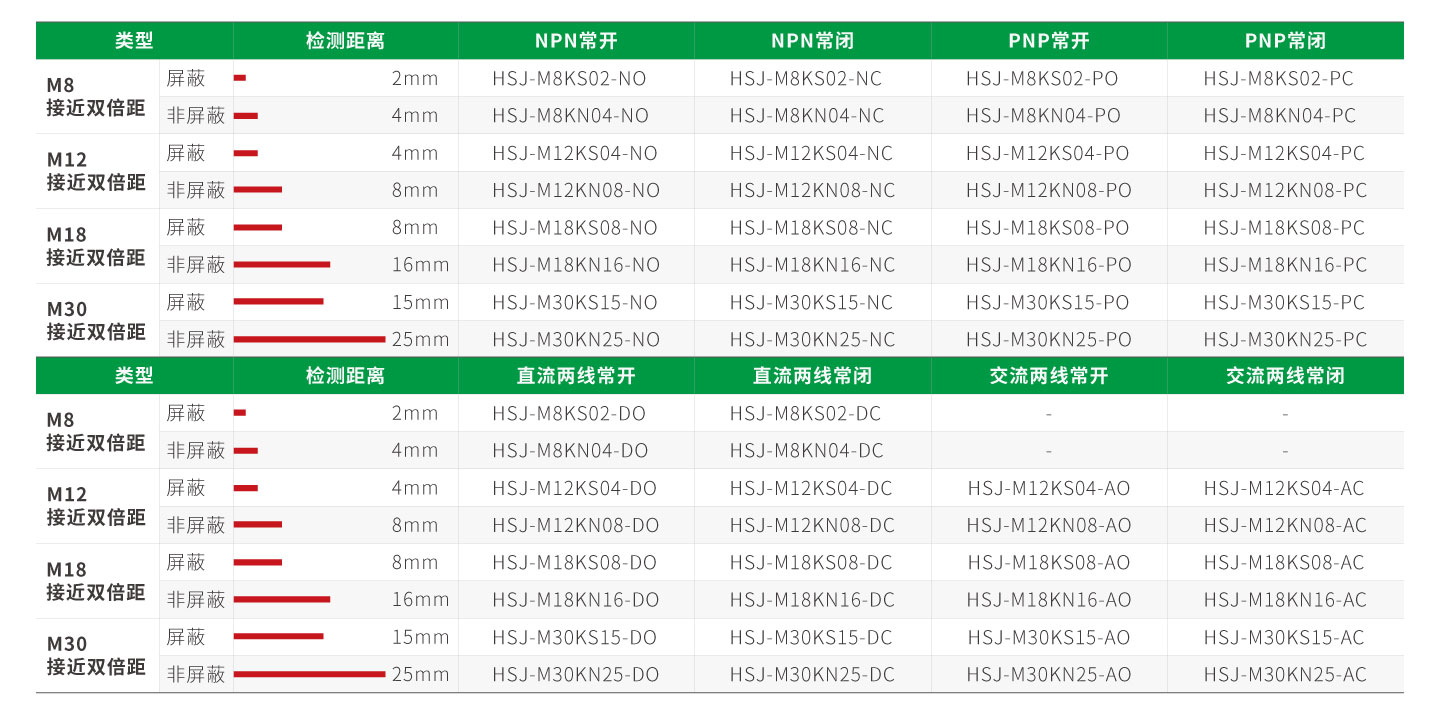Viewport: 1440px width, 713px height.
Task: Click the upper 检测距离 header
Action: coord(344,40)
